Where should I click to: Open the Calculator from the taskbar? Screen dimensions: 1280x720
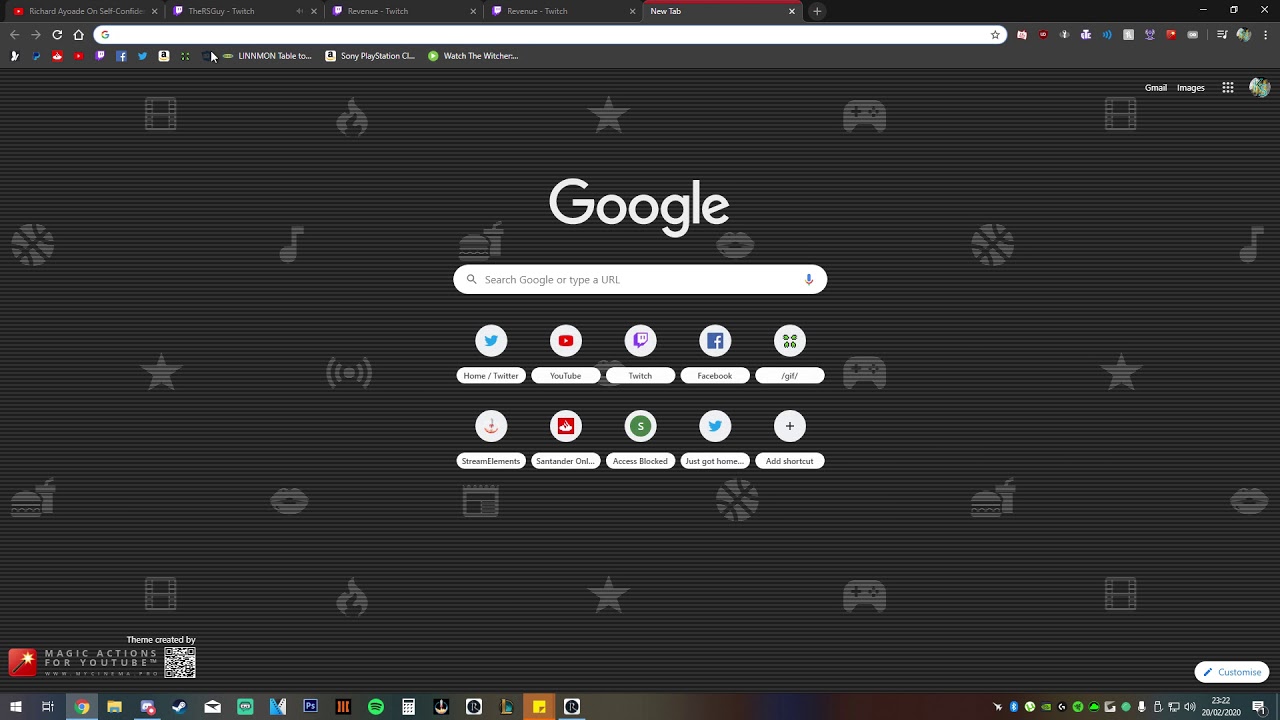(x=408, y=707)
